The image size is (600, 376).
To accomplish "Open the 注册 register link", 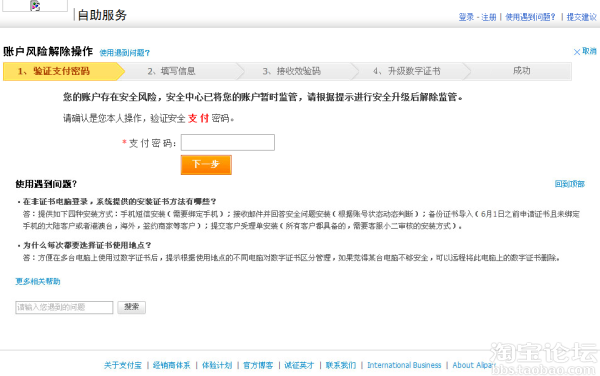I will point(489,17).
